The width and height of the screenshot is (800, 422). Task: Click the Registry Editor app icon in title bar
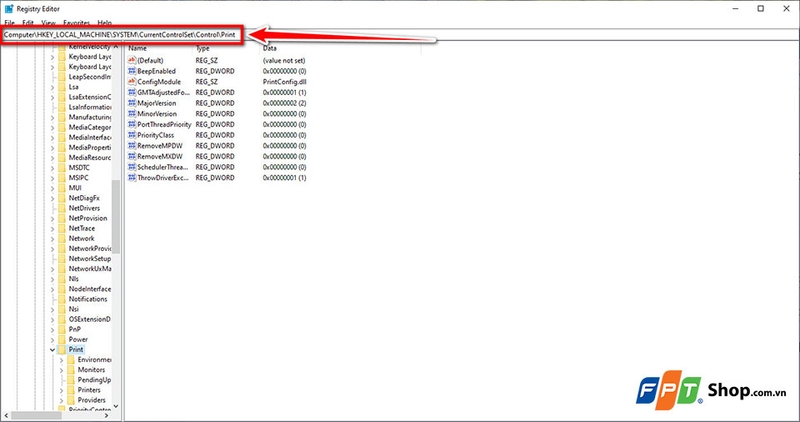pyautogui.click(x=9, y=9)
